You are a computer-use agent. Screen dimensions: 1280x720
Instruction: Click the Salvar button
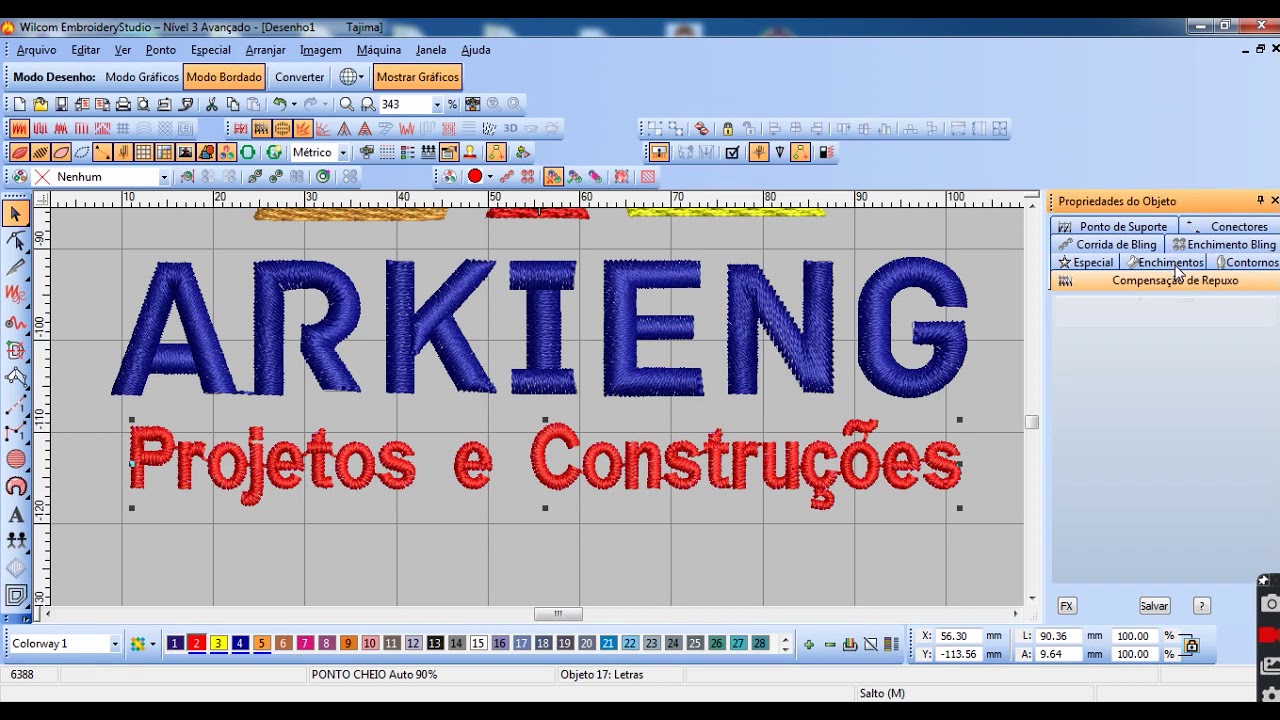1154,606
